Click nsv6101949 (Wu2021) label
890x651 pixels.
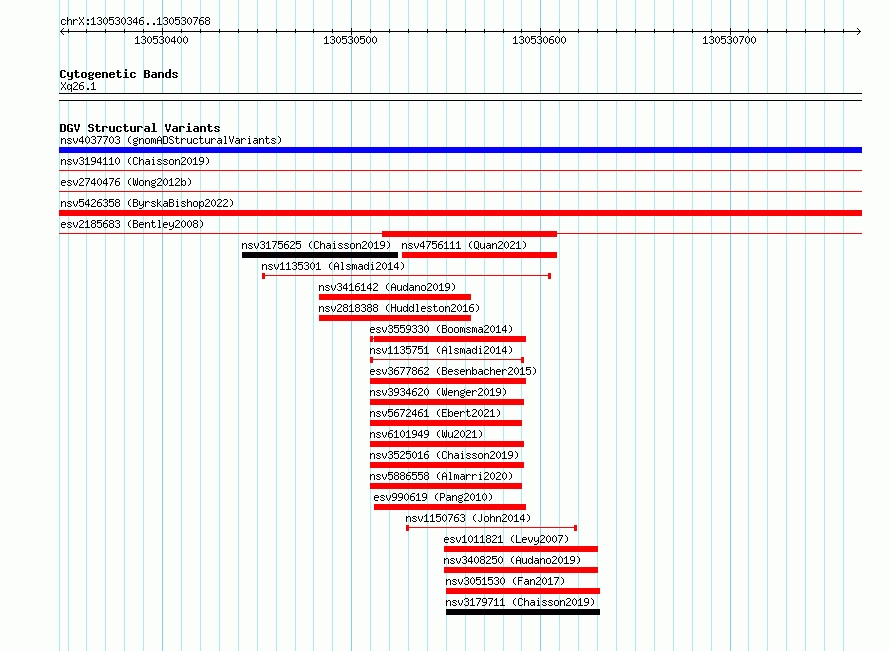(x=426, y=434)
